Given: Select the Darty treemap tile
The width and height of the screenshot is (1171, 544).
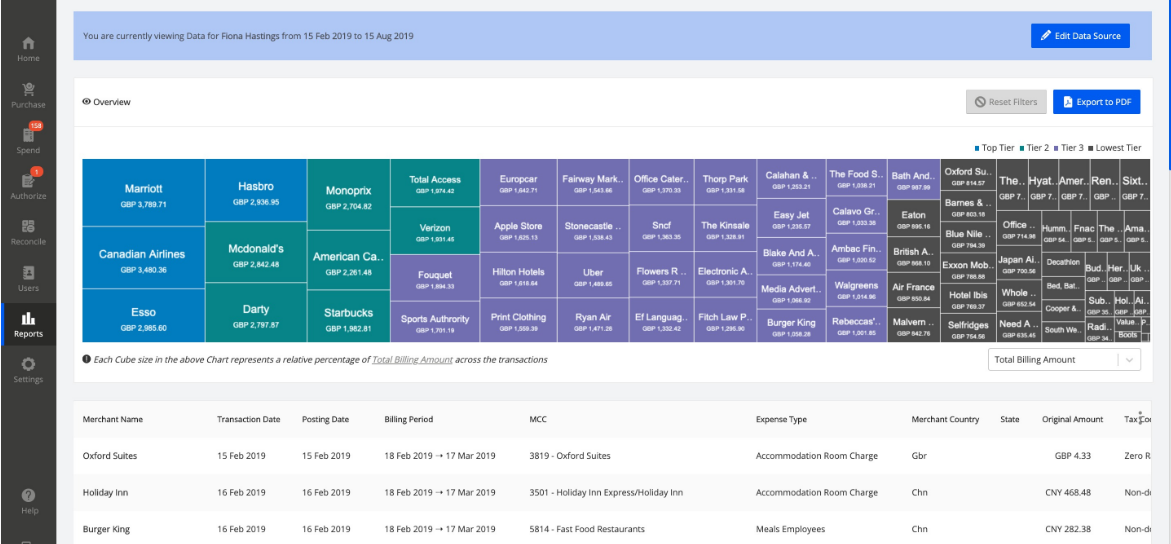Looking at the screenshot, I should (x=255, y=312).
